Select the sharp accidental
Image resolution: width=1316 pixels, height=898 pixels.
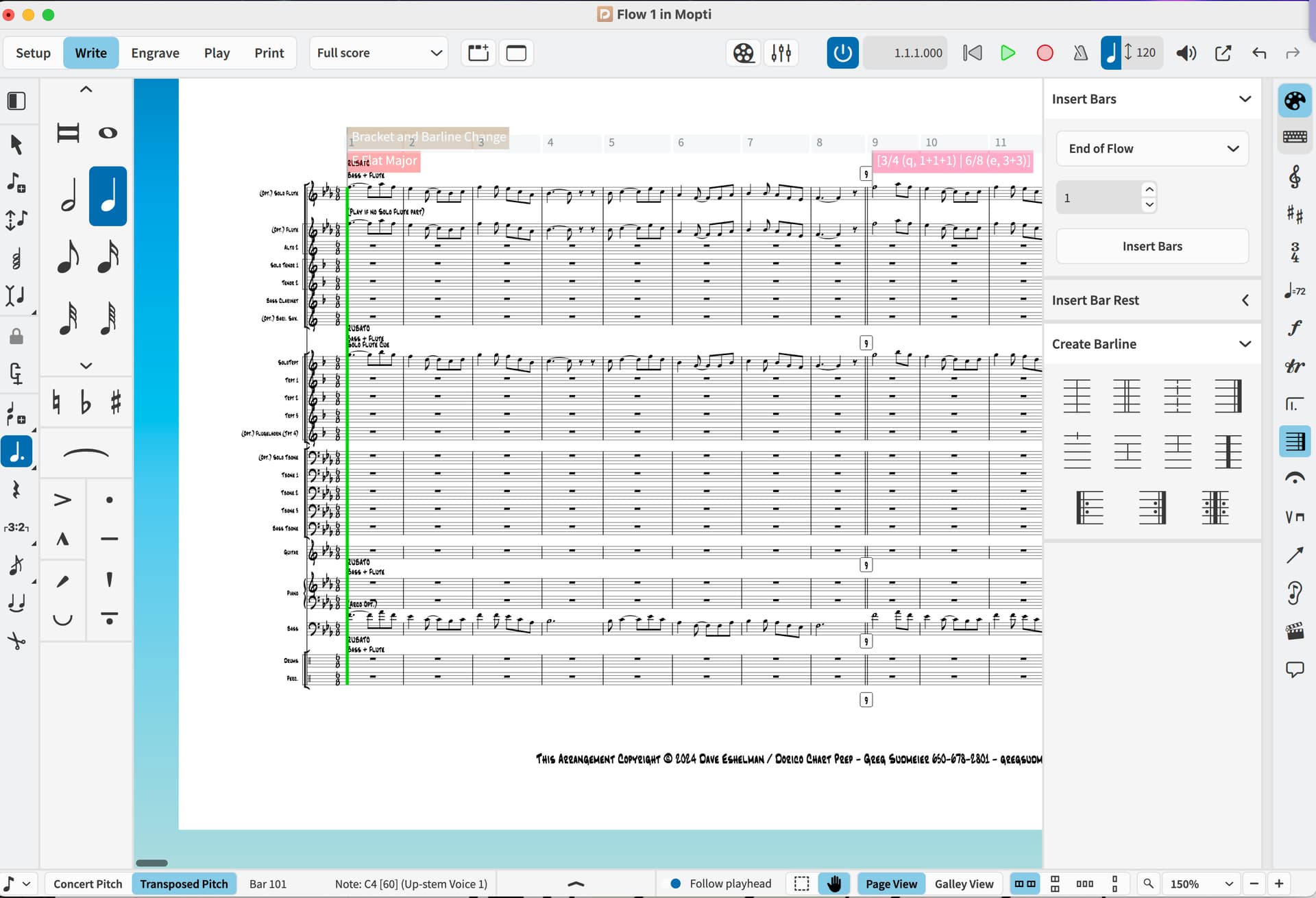(115, 402)
